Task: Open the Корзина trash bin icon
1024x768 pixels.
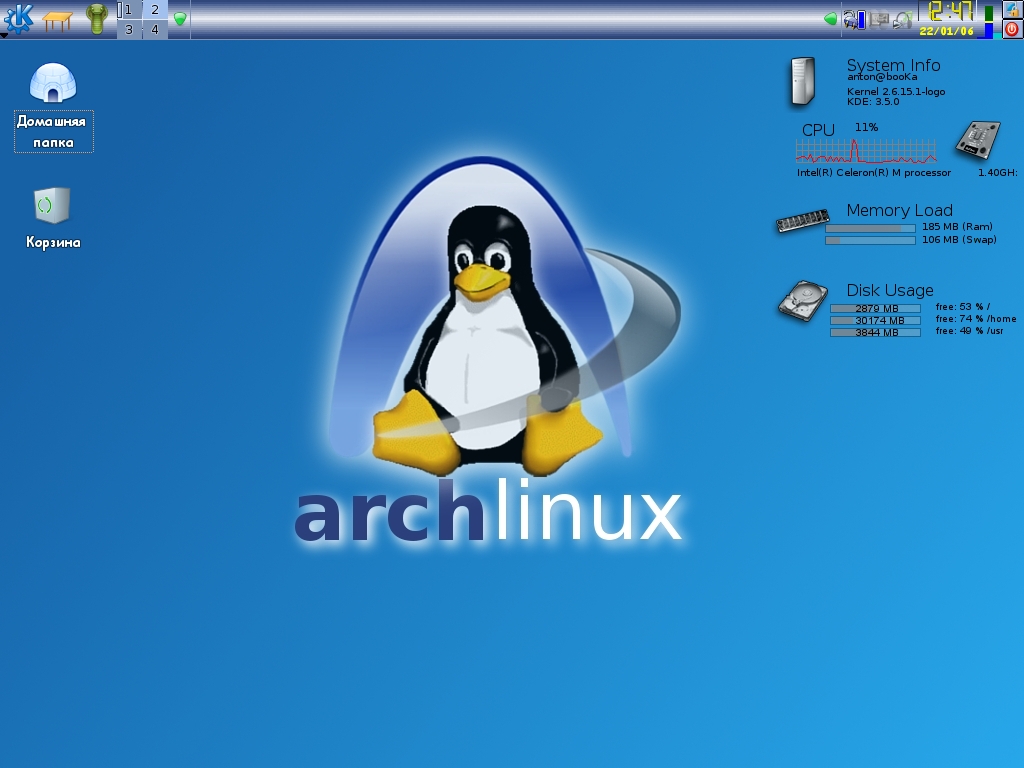Action: coord(52,206)
